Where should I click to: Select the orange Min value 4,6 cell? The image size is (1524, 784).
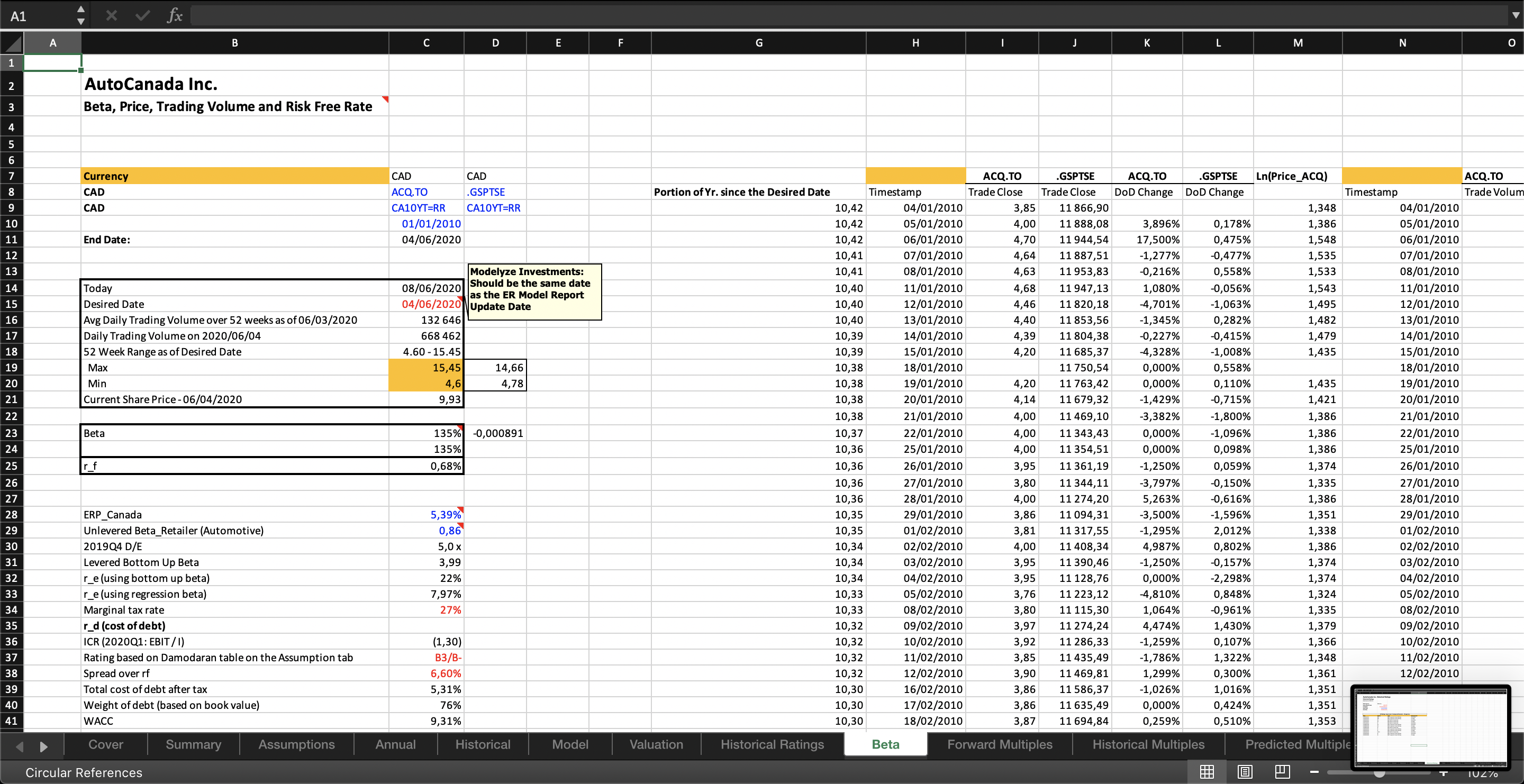(x=427, y=383)
